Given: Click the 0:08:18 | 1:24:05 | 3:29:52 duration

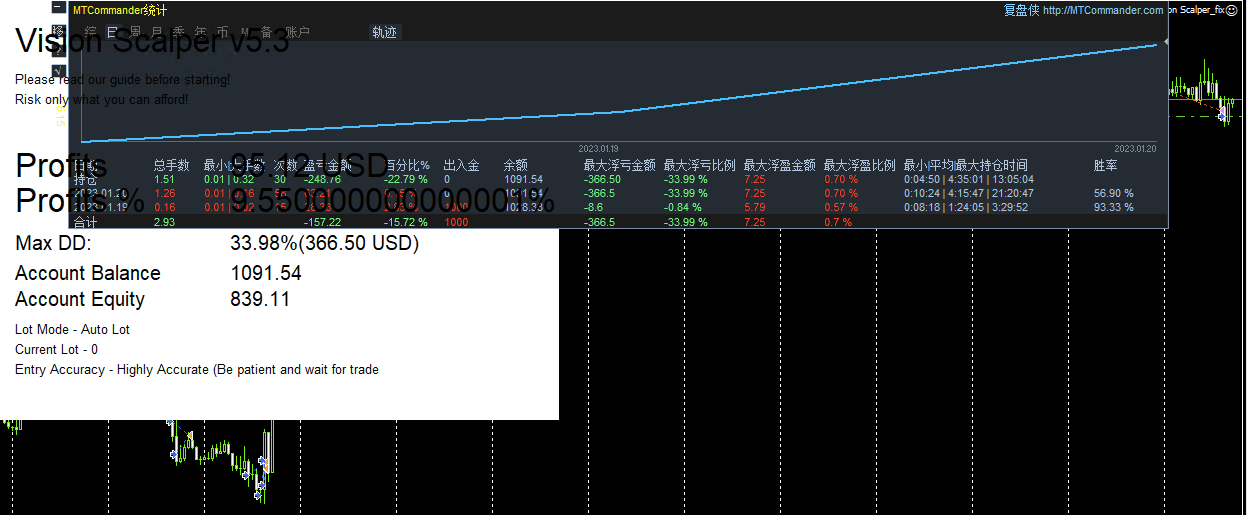Looking at the screenshot, I should [x=964, y=207].
